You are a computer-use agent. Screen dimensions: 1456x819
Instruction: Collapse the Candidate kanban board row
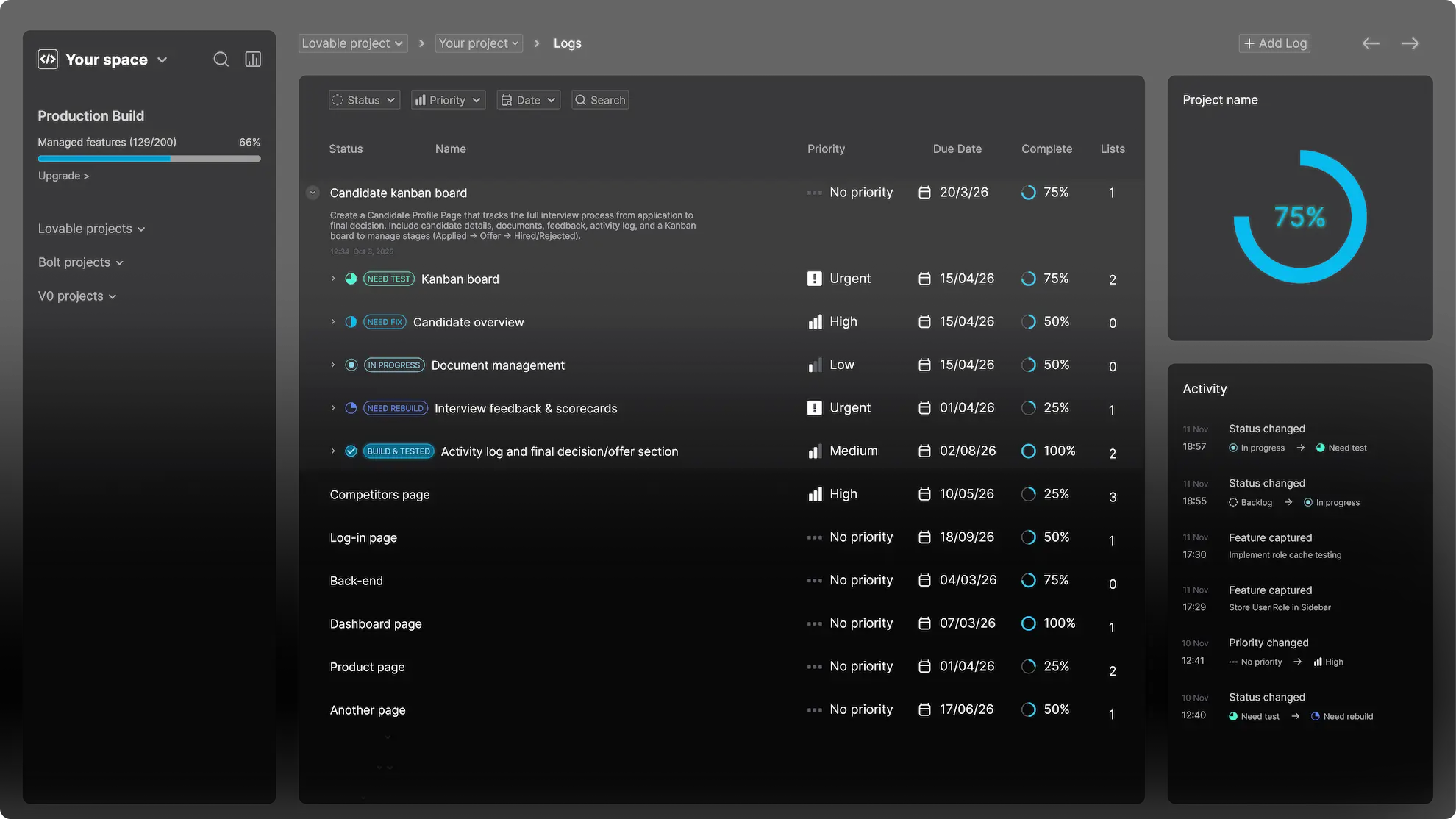click(313, 193)
